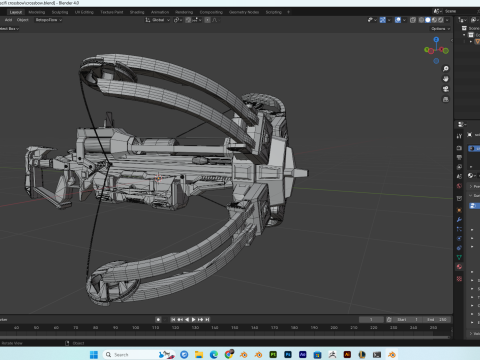
Task: Open the Render properties tab
Action: (x=459, y=148)
